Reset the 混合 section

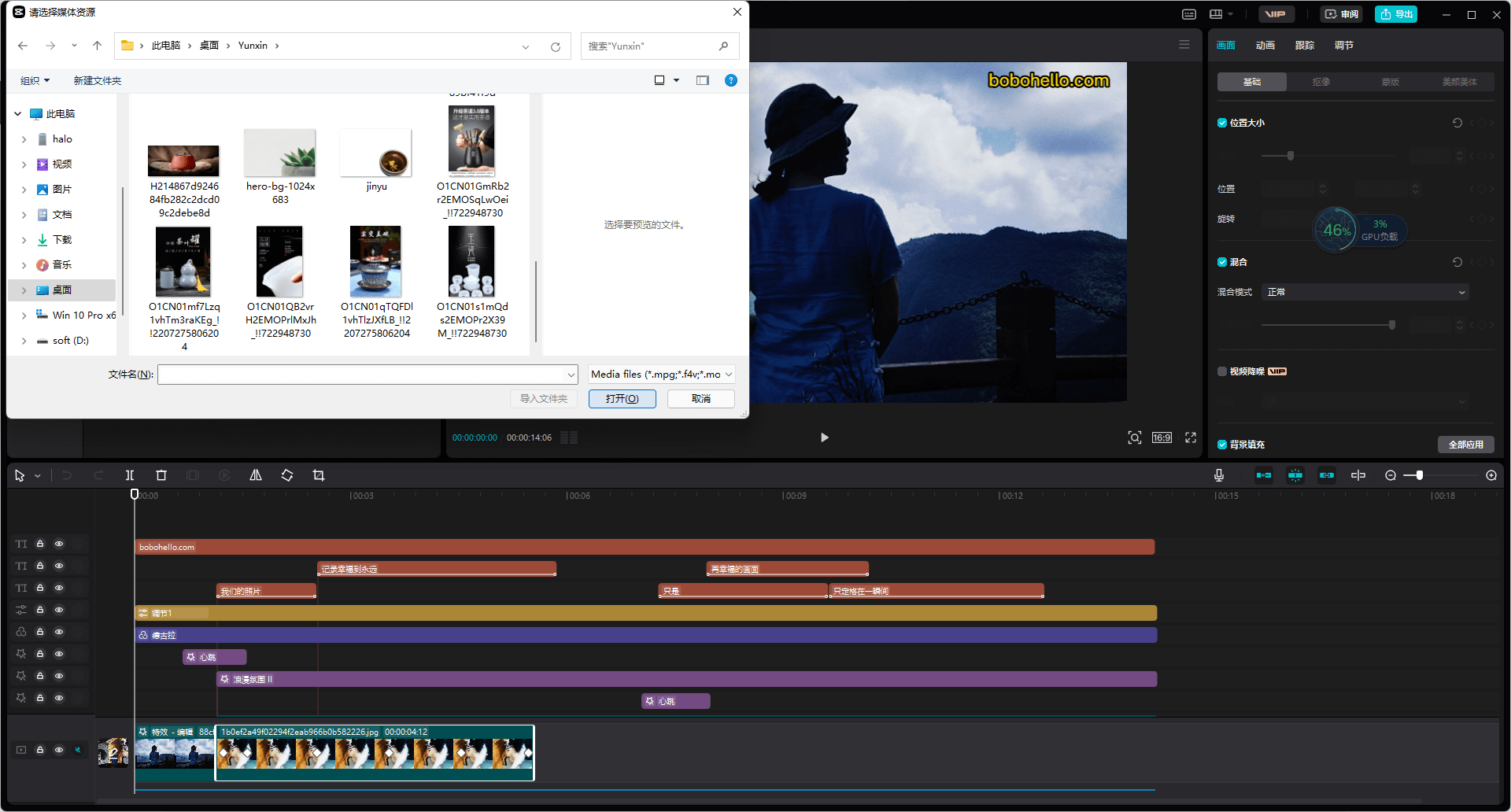[x=1457, y=262]
